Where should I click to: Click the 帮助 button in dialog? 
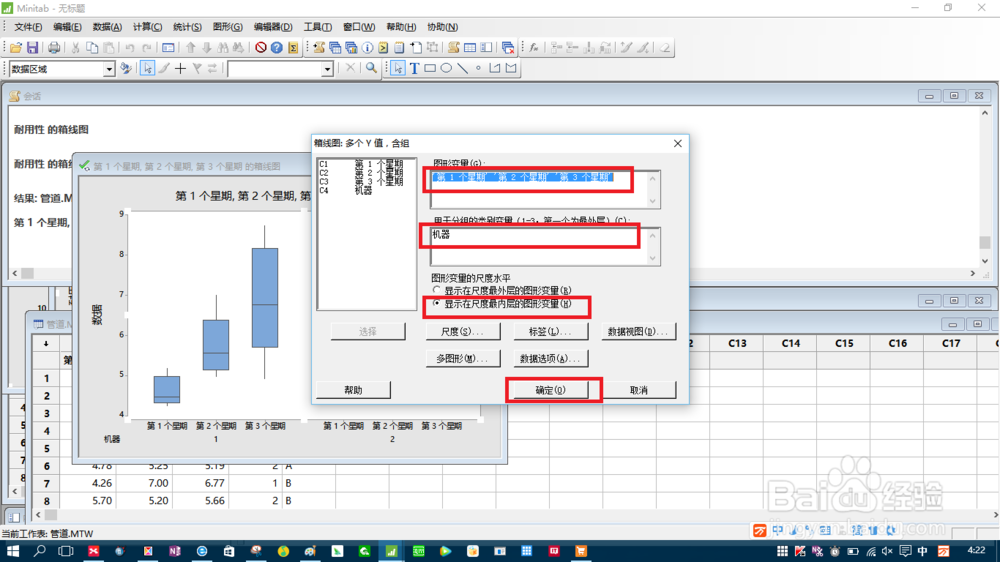point(353,390)
